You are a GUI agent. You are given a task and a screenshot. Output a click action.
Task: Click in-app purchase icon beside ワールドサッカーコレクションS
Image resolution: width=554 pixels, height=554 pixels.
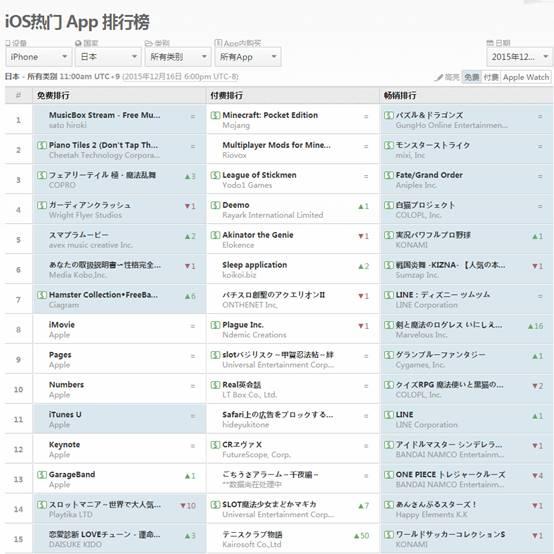(x=389, y=535)
